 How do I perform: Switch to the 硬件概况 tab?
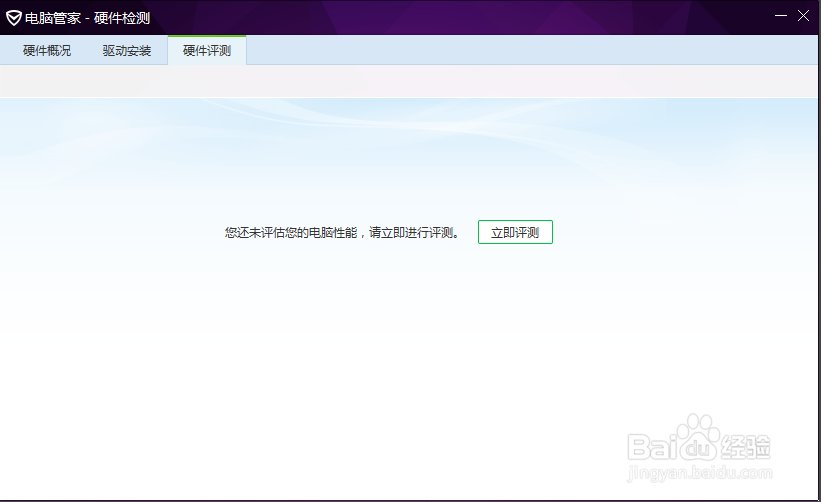[47, 51]
